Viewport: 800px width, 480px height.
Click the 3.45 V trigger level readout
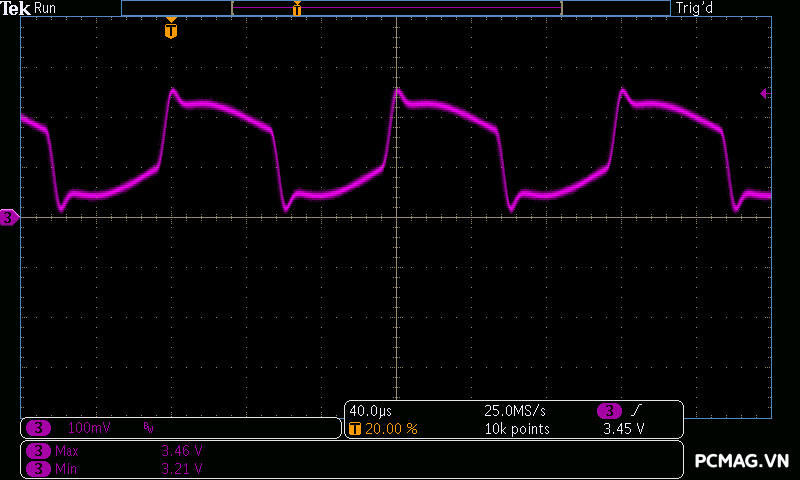tap(623, 428)
